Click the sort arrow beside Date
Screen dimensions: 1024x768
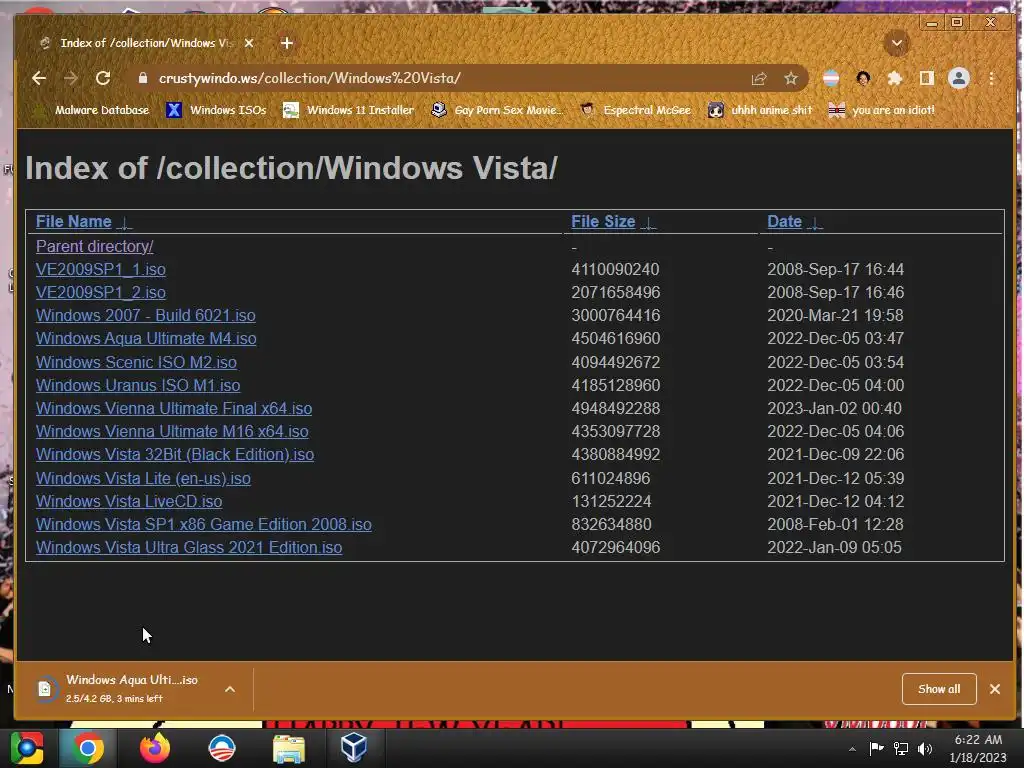tap(814, 223)
